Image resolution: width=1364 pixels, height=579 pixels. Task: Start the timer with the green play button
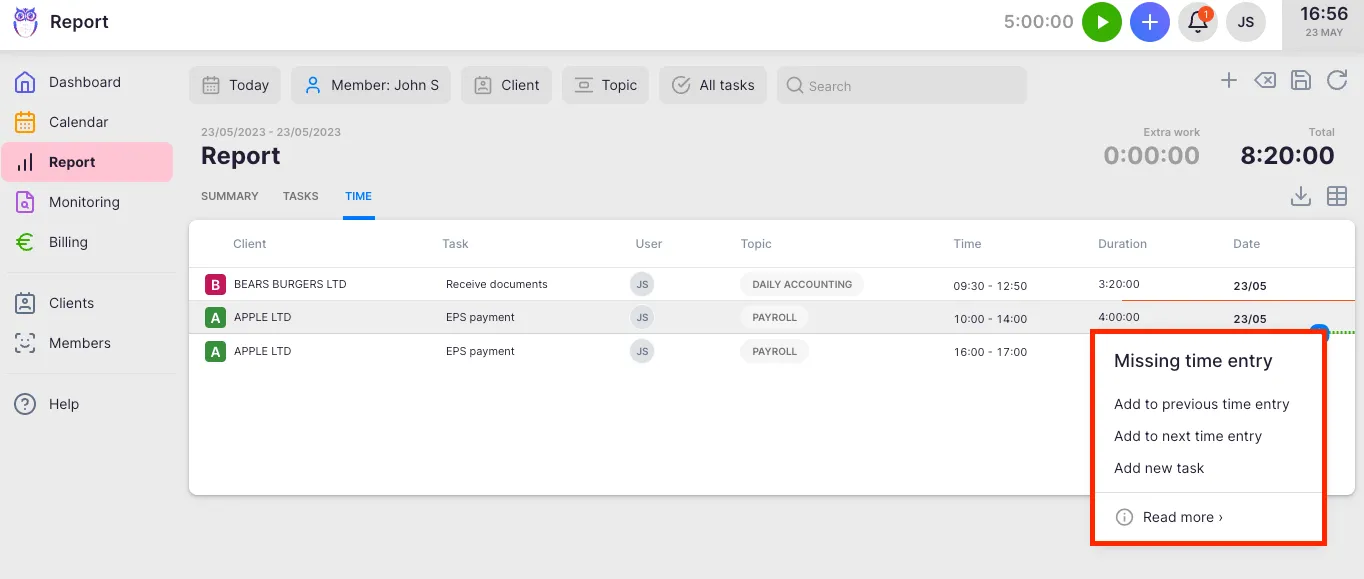(1101, 22)
